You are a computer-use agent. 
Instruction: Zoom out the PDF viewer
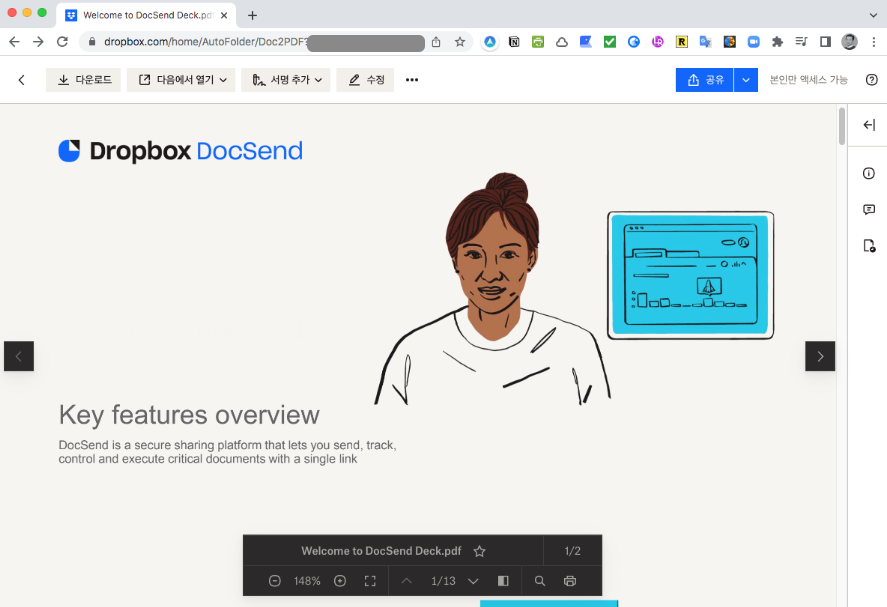[274, 581]
